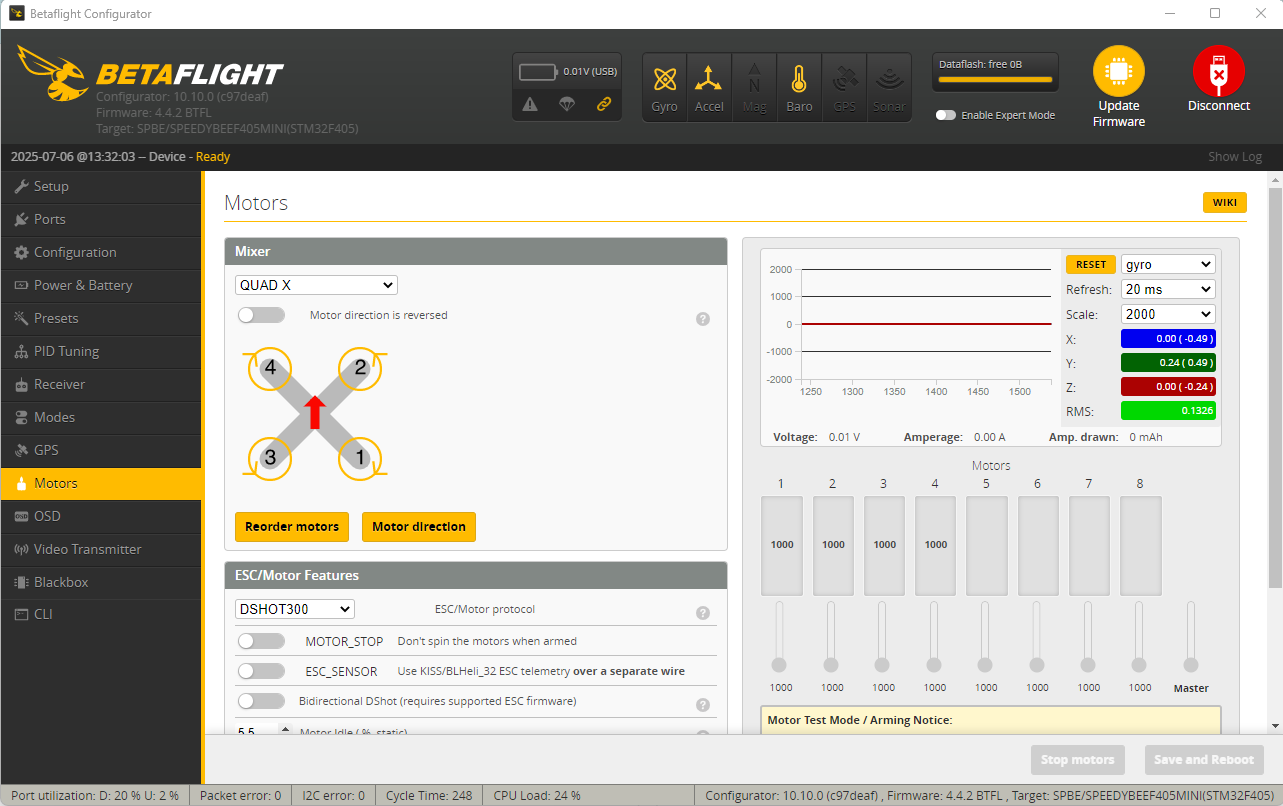Screen dimensions: 1283x806
Task: Click the Betaflight bee logo
Action: [x=52, y=73]
